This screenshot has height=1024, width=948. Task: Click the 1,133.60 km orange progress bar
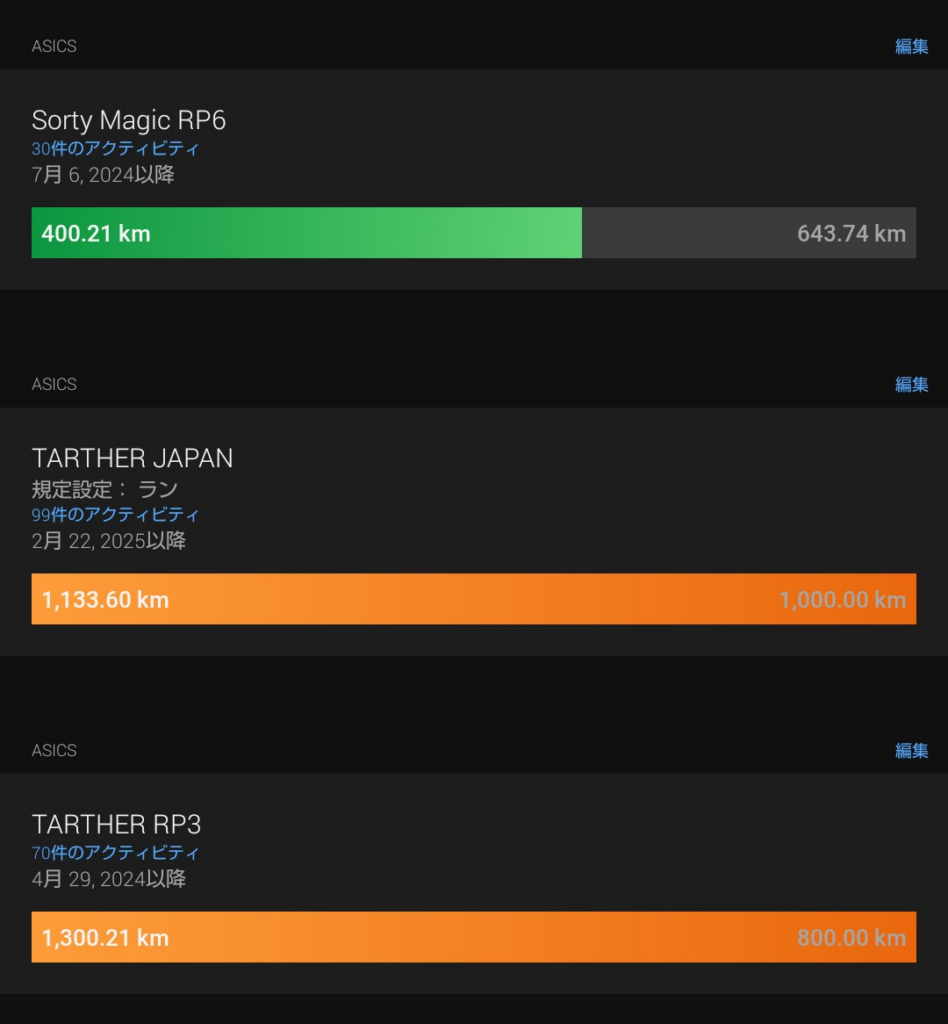pyautogui.click(x=473, y=599)
